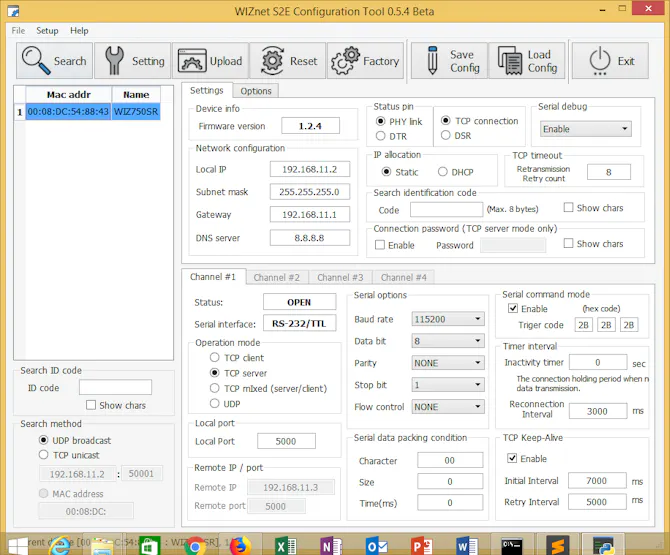Open Baud rate dropdown
Viewport: 670px width, 555px height.
(448, 319)
